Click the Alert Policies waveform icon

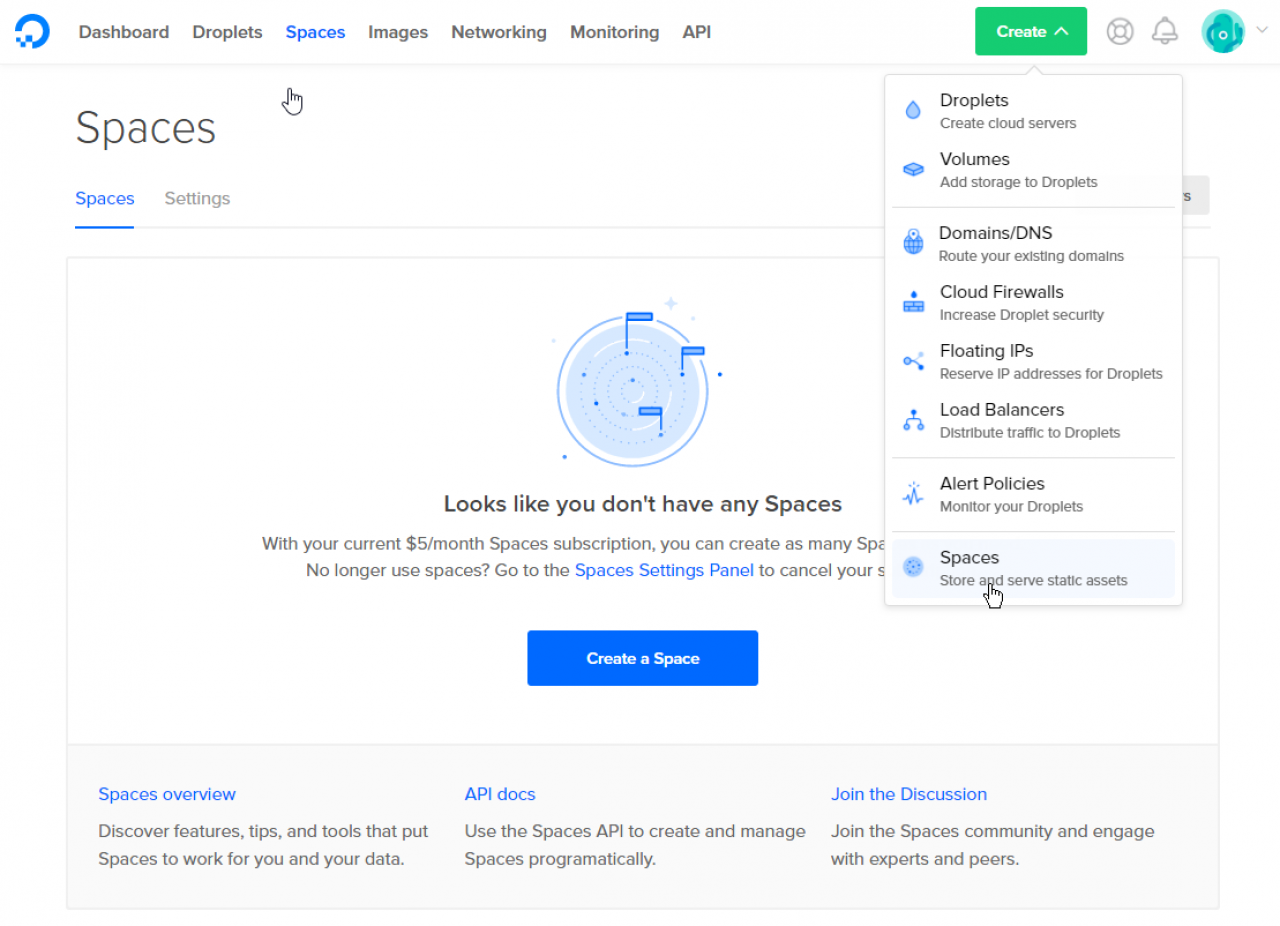913,493
